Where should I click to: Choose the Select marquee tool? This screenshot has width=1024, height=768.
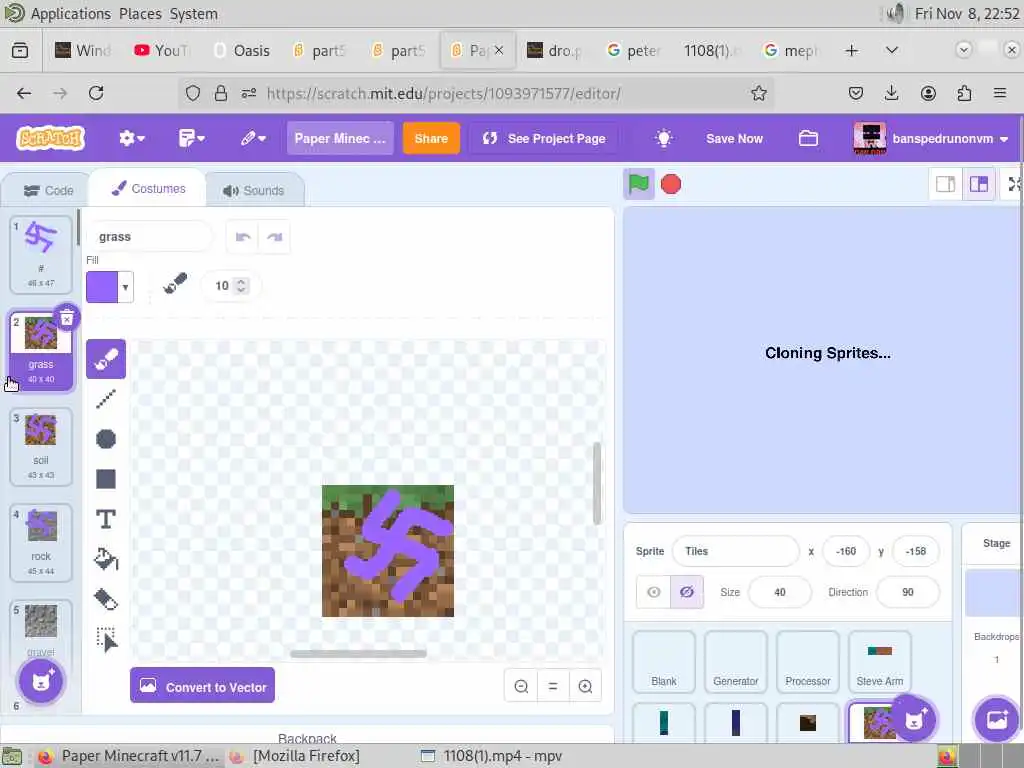106,639
